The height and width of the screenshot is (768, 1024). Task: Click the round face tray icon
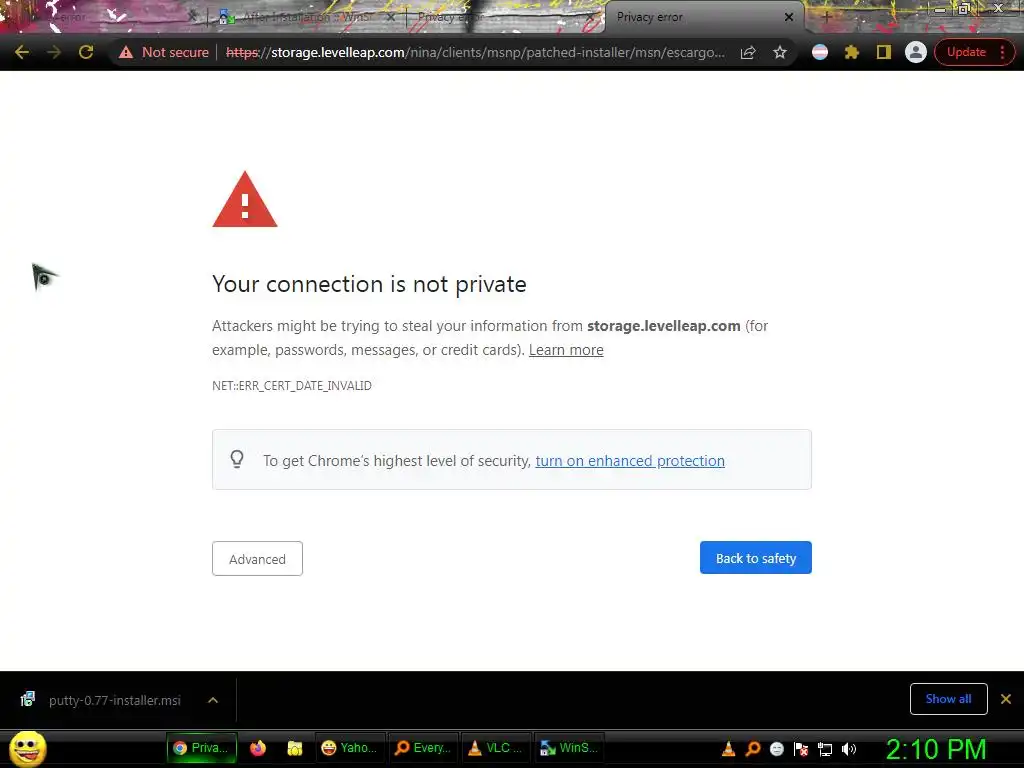click(x=776, y=749)
